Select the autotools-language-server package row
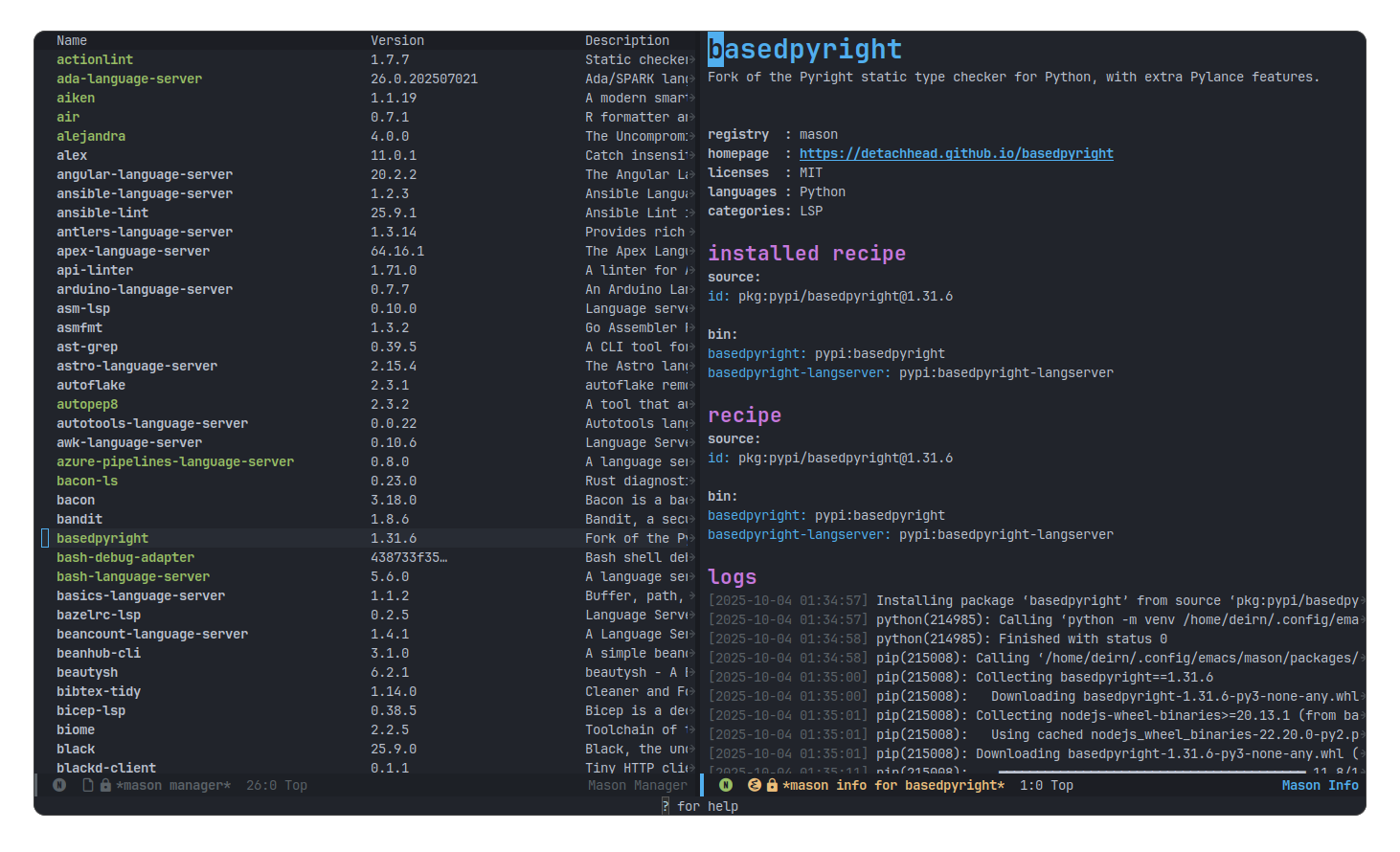 tap(368, 423)
